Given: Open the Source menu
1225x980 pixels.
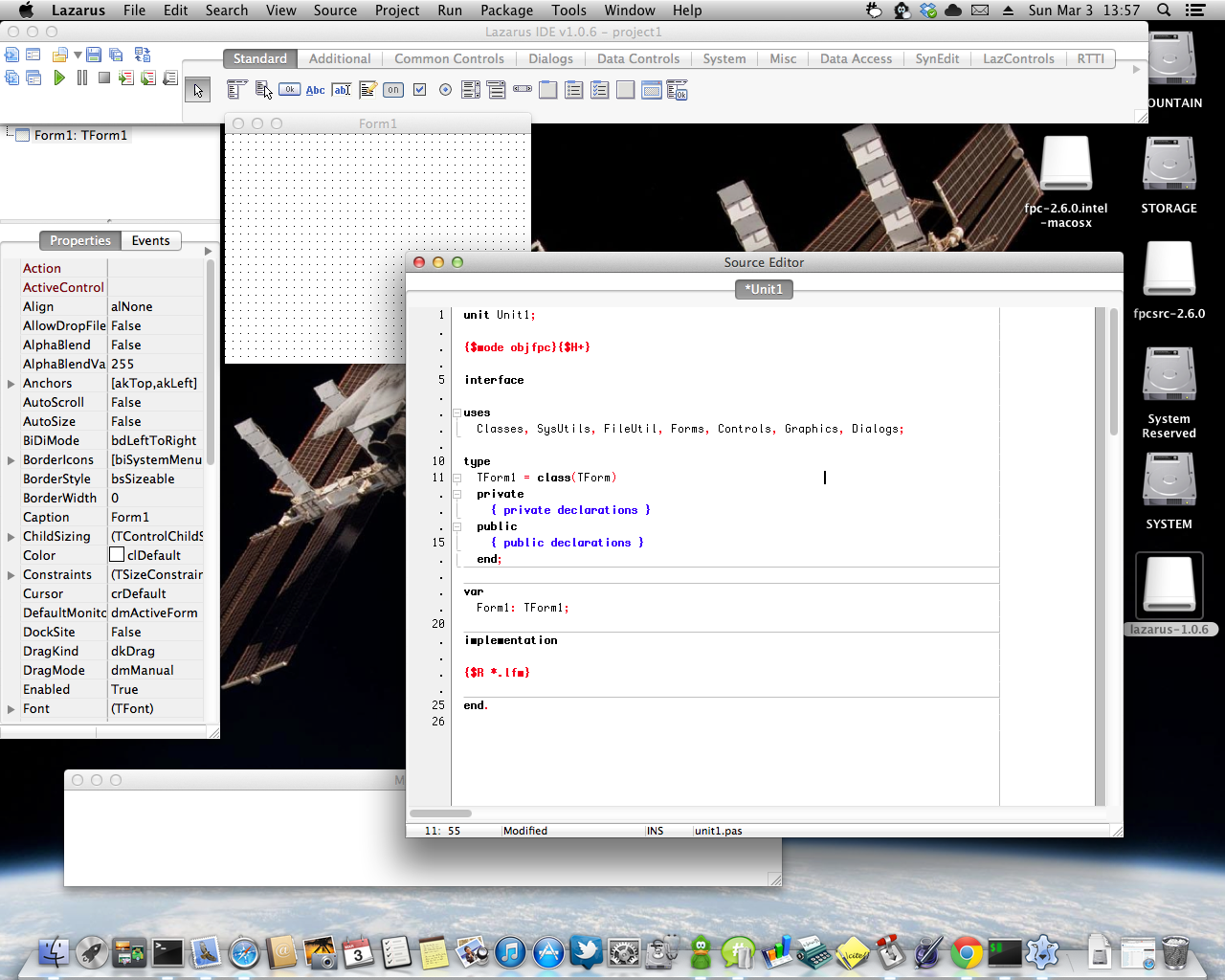Looking at the screenshot, I should [x=335, y=10].
